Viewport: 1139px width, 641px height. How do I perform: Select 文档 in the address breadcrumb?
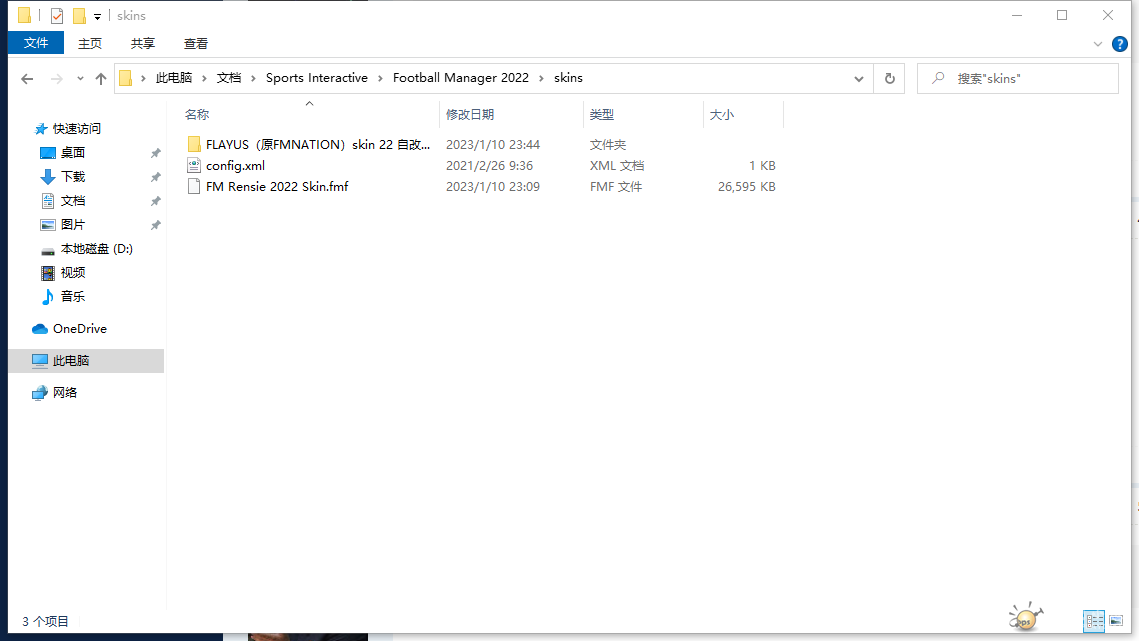pos(229,78)
